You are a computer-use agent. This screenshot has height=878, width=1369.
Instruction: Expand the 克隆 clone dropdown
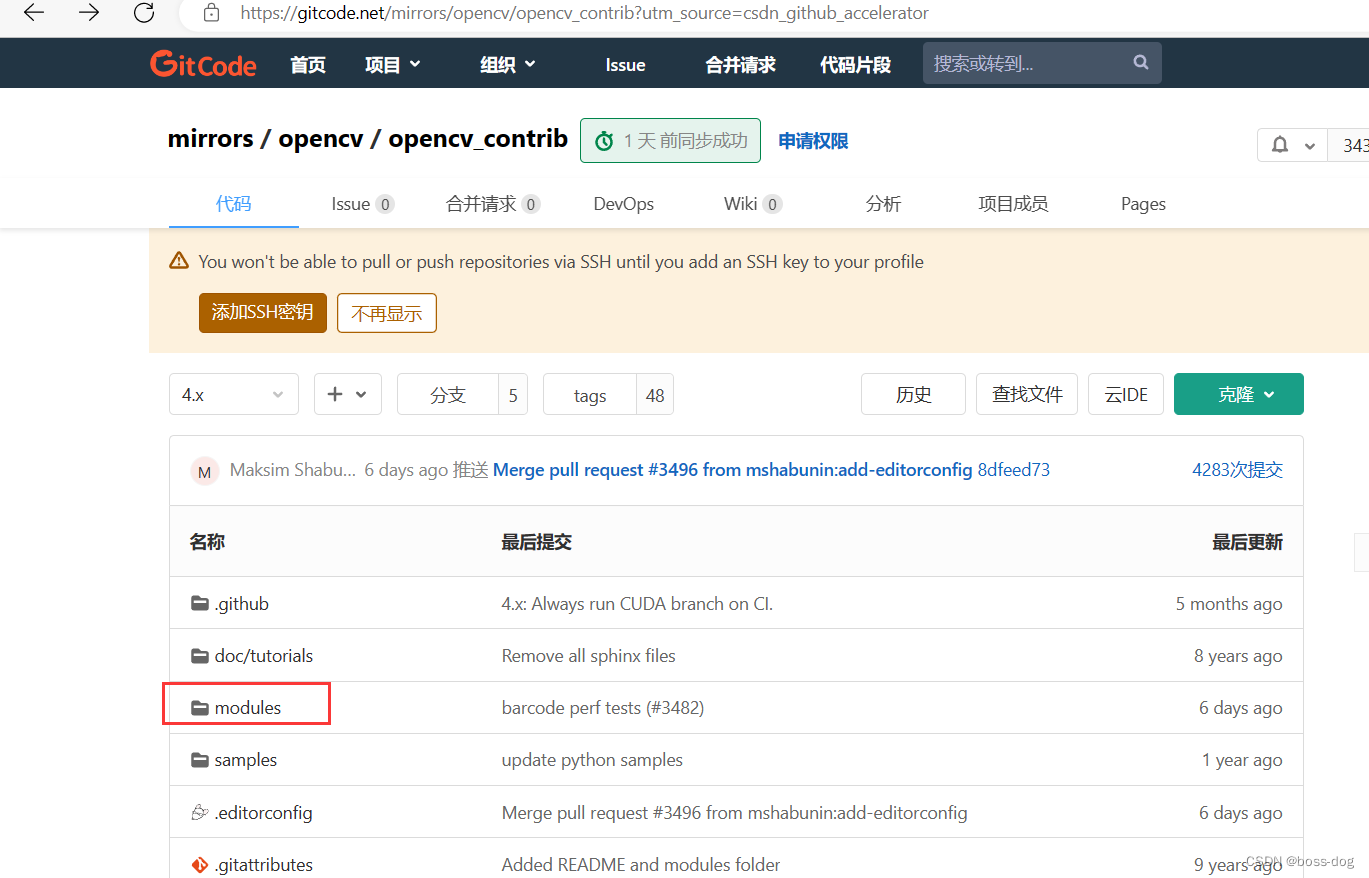(x=1238, y=394)
